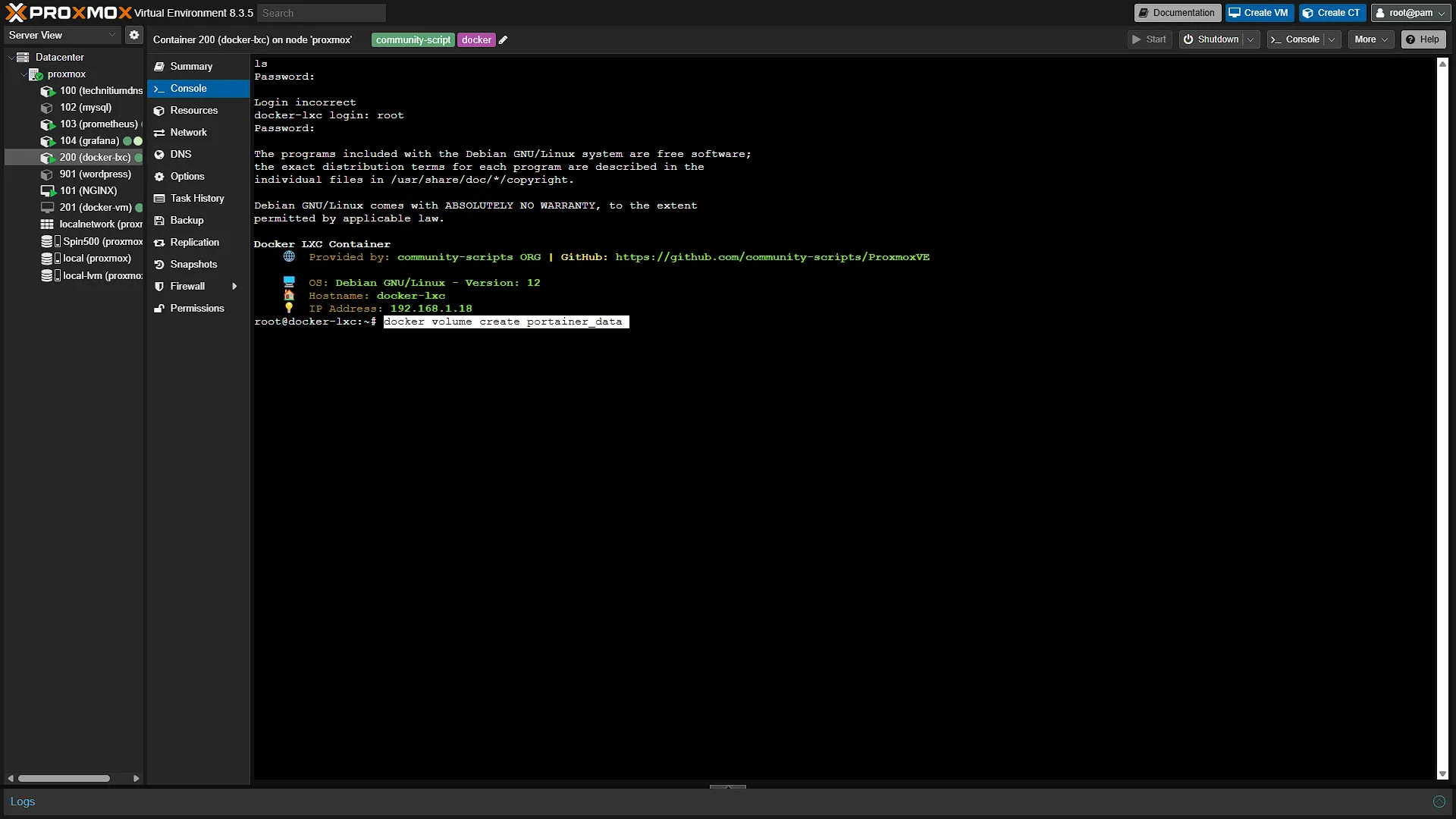Click the Shutdown button

pos(1211,39)
